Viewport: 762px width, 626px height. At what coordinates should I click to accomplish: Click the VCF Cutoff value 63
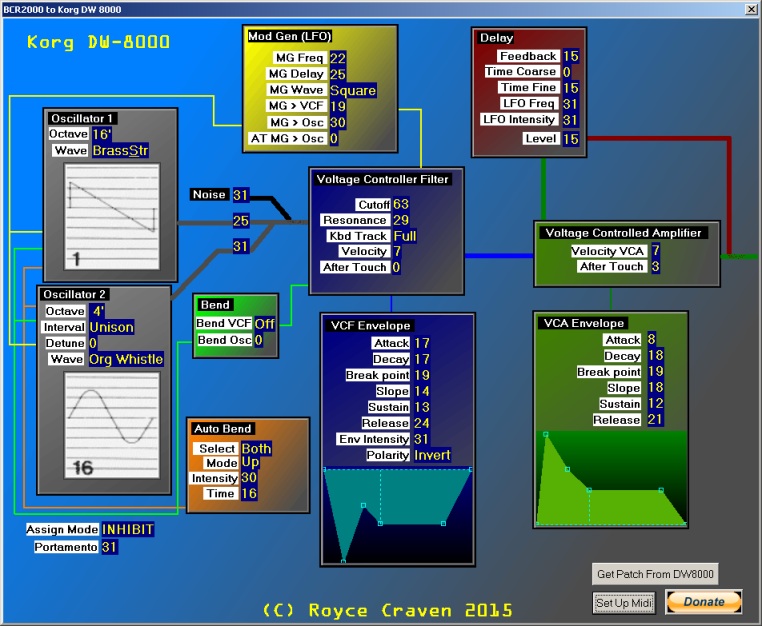(x=401, y=204)
